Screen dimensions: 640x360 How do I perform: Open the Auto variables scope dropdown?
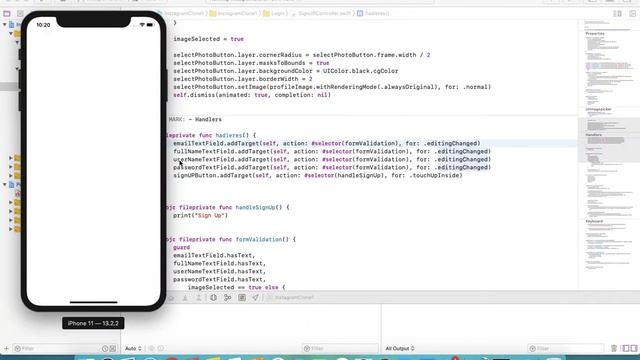coord(133,349)
